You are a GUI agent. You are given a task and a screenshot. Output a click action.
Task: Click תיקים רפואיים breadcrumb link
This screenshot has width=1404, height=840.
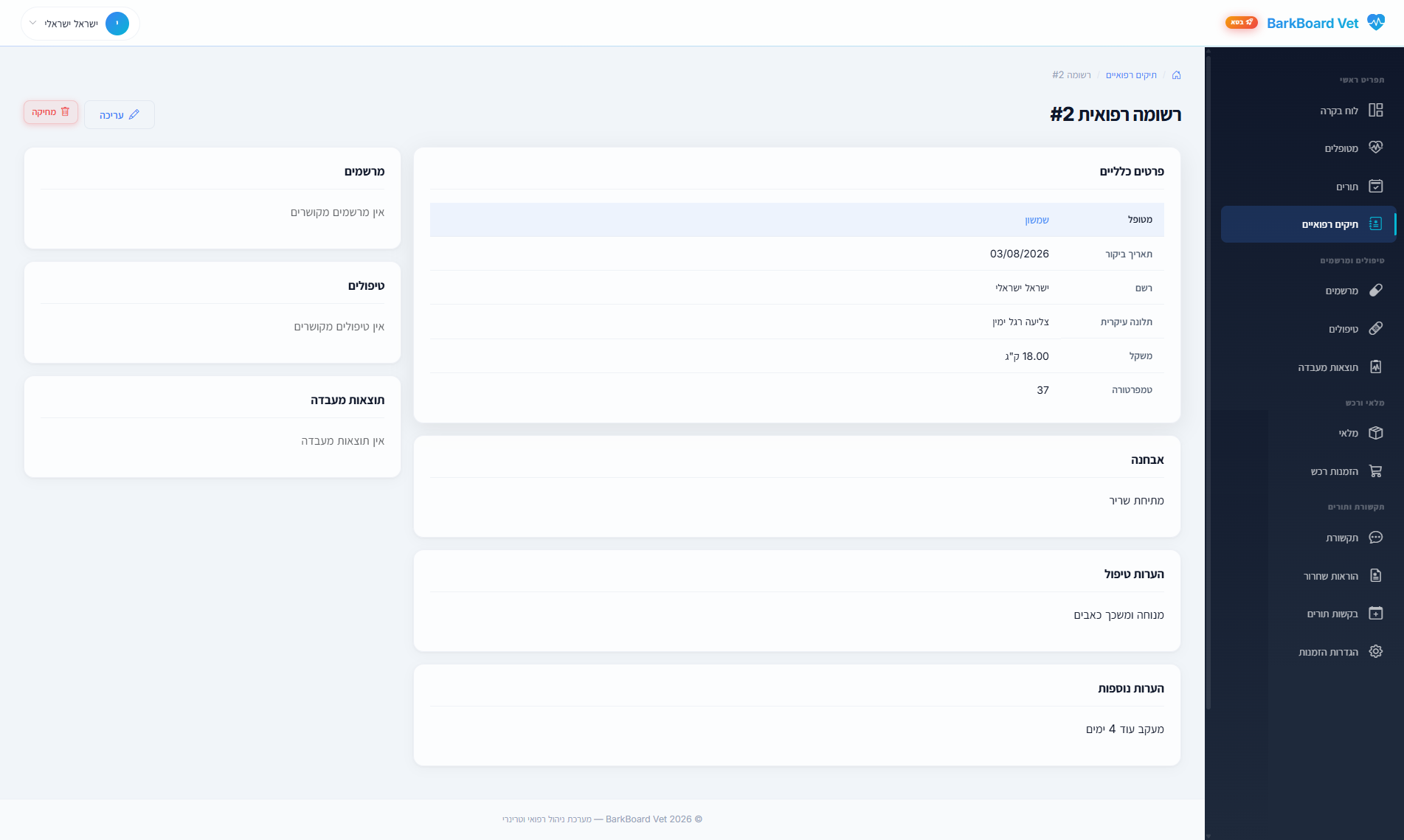[x=1131, y=75]
